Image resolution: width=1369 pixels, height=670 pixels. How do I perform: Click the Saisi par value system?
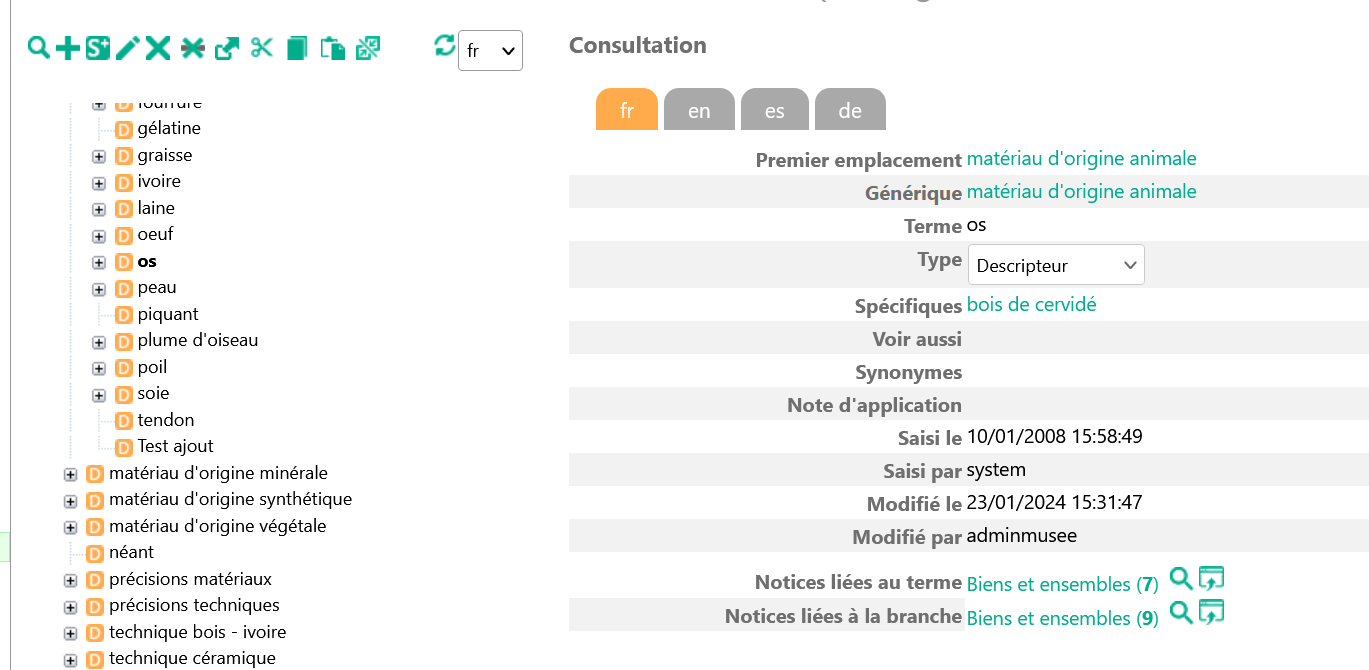(x=996, y=470)
